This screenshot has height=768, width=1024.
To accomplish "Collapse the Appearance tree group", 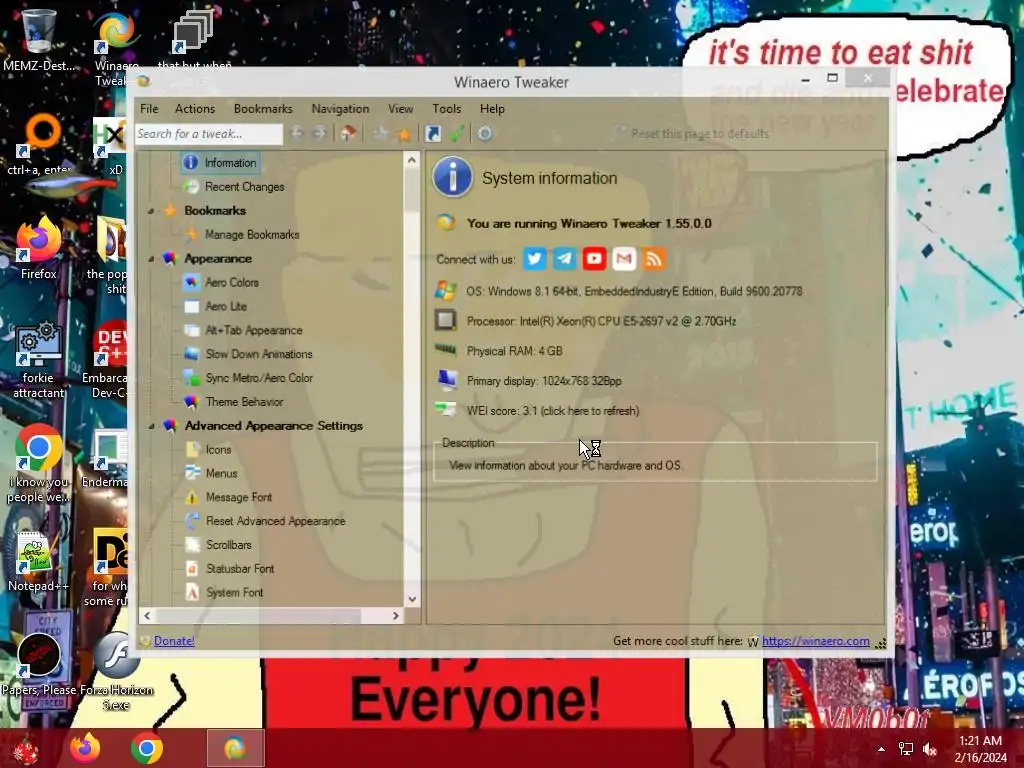I will pos(151,259).
